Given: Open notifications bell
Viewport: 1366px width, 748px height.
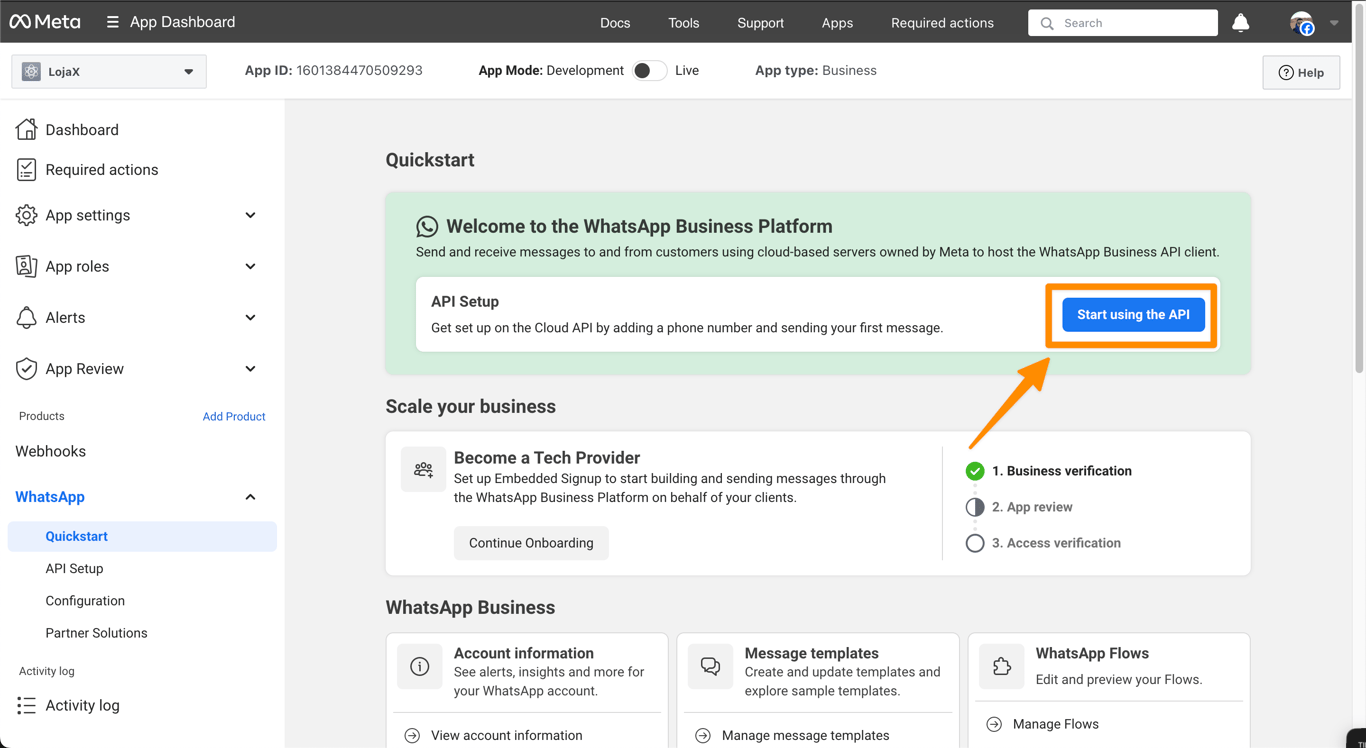Looking at the screenshot, I should (1240, 22).
